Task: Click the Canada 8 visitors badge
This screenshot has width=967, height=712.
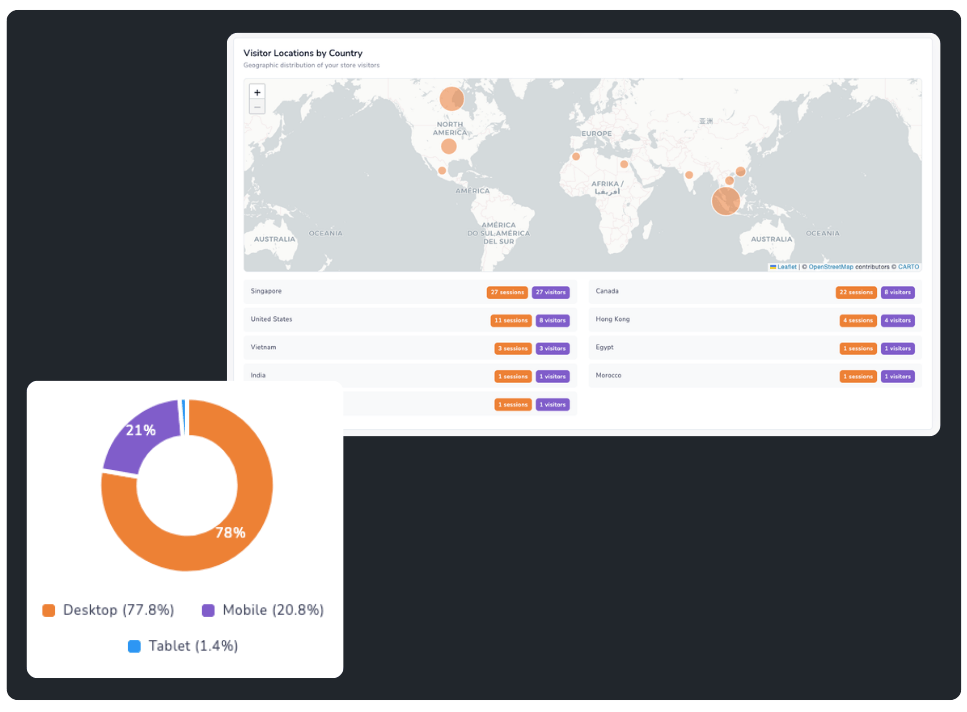Action: (897, 292)
